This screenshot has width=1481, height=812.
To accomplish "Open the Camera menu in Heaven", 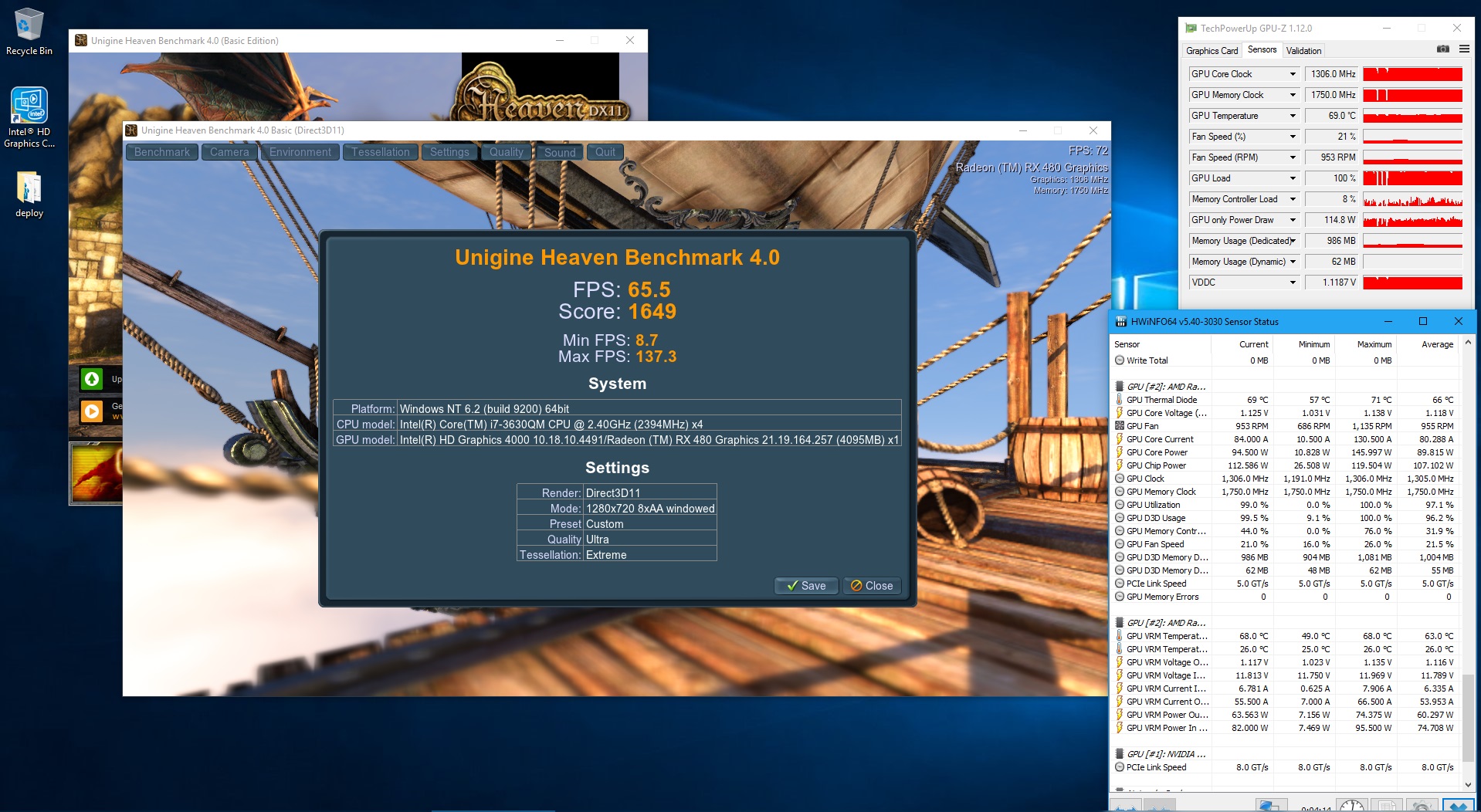I will point(229,152).
